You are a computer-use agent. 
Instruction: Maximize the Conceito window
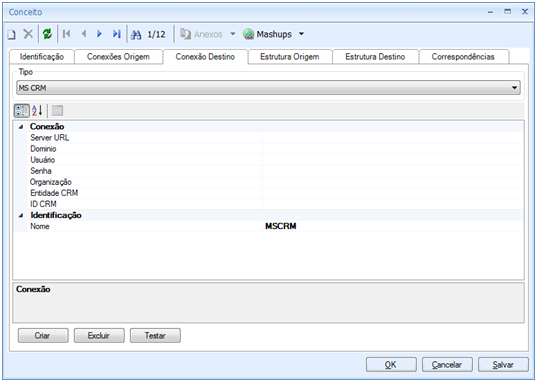(508, 12)
